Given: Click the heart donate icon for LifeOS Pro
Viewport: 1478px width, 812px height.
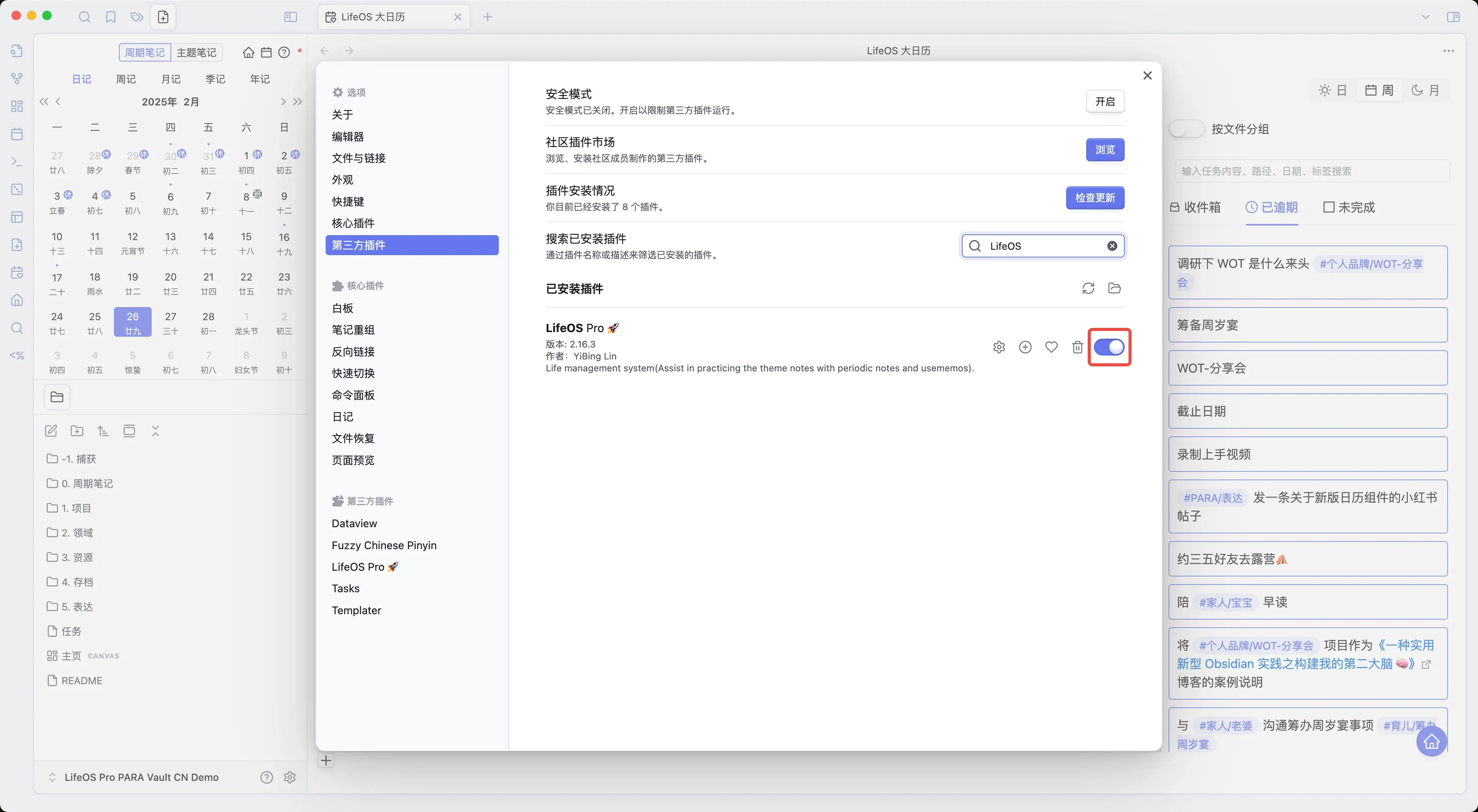Looking at the screenshot, I should (1051, 347).
